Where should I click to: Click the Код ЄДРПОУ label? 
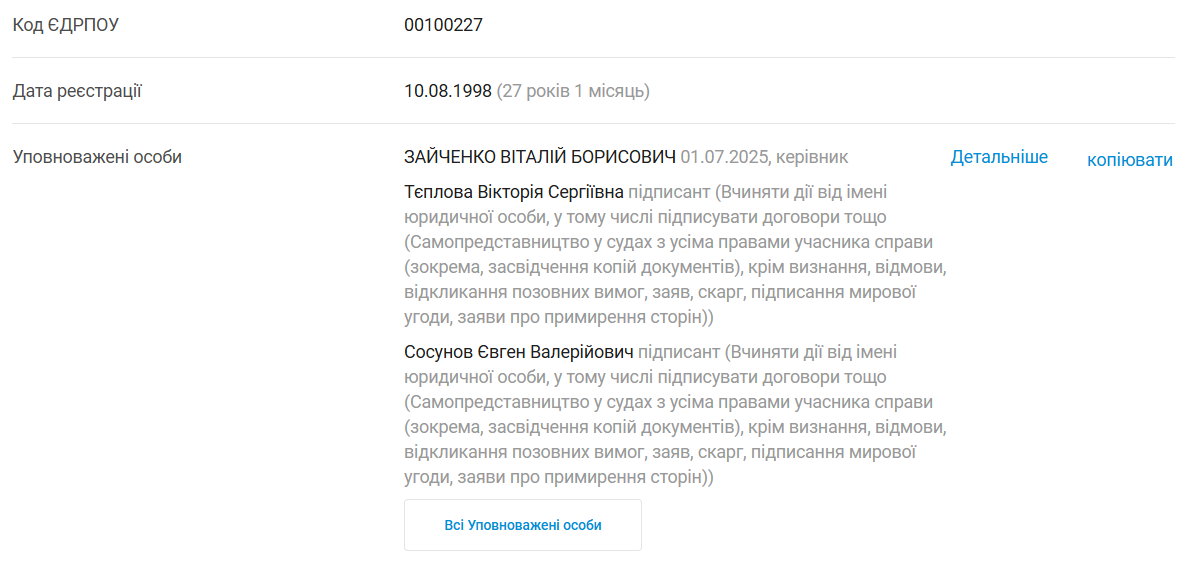pyautogui.click(x=65, y=25)
